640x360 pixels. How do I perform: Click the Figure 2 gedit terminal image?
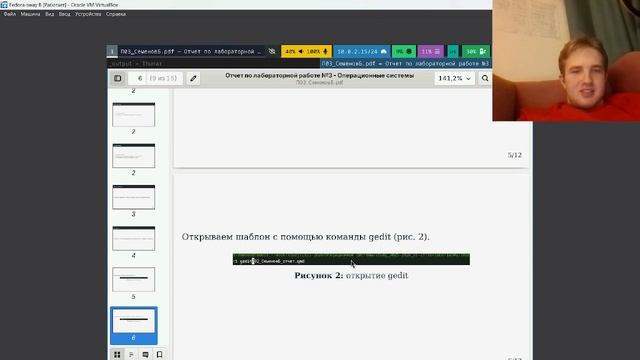pyautogui.click(x=351, y=259)
